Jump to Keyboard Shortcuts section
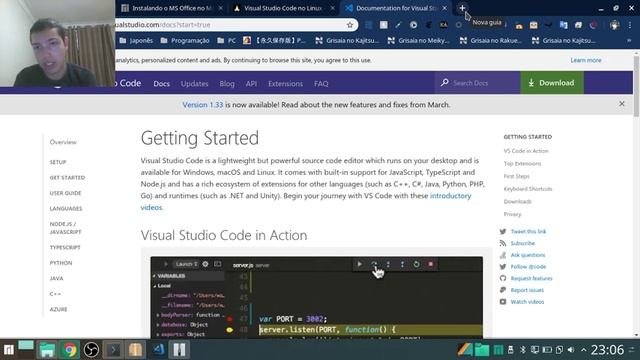Viewport: 640px width, 360px height. (x=528, y=189)
